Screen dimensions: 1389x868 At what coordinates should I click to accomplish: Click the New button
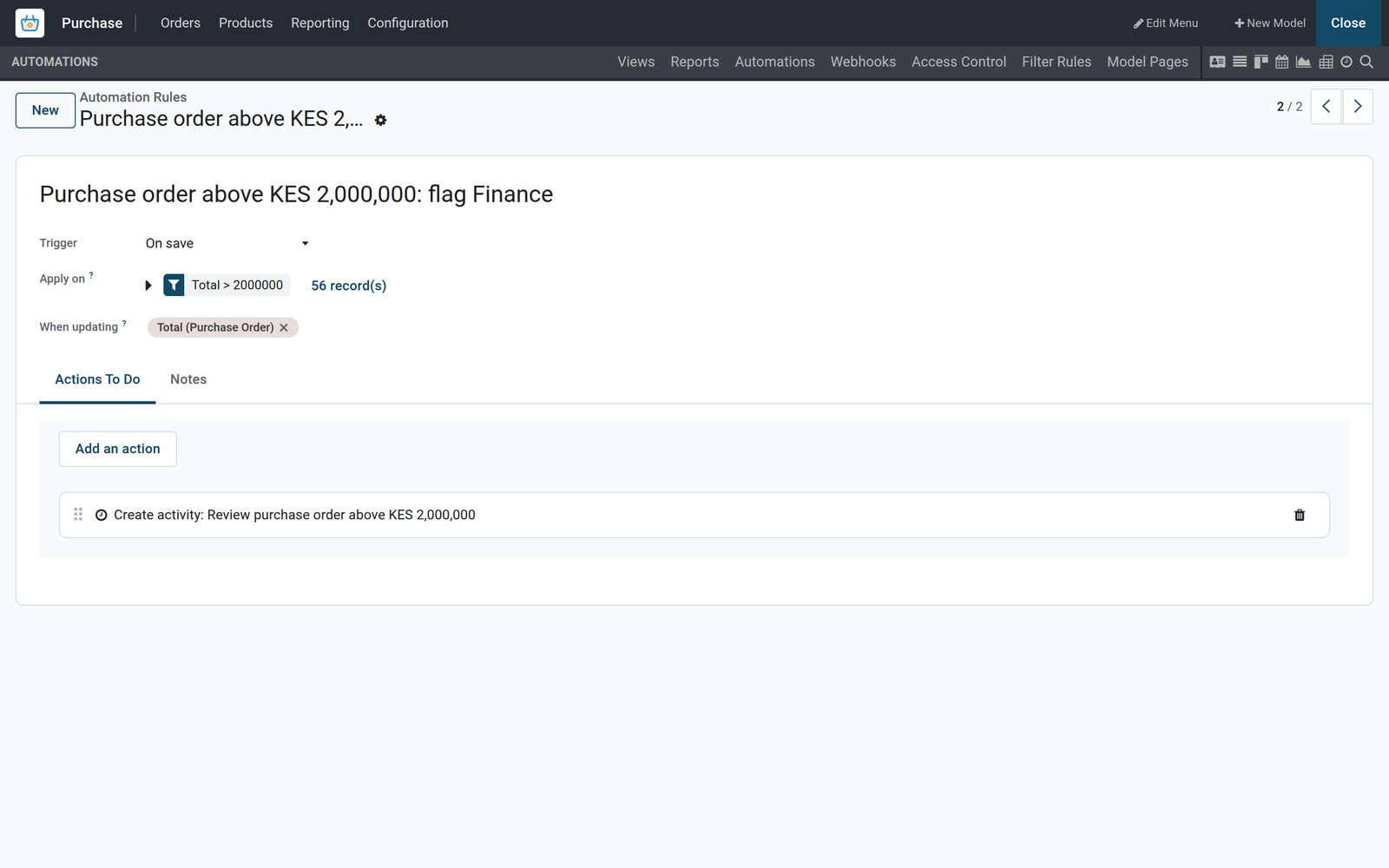(45, 110)
